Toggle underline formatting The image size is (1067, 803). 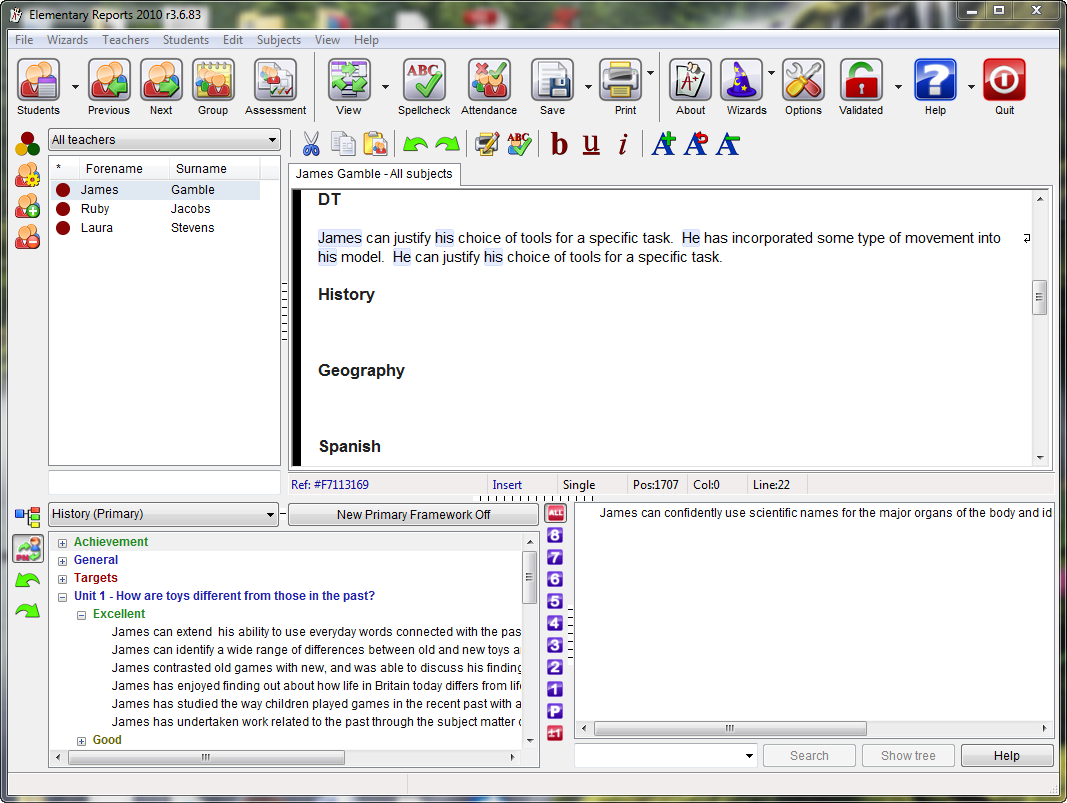tap(591, 144)
